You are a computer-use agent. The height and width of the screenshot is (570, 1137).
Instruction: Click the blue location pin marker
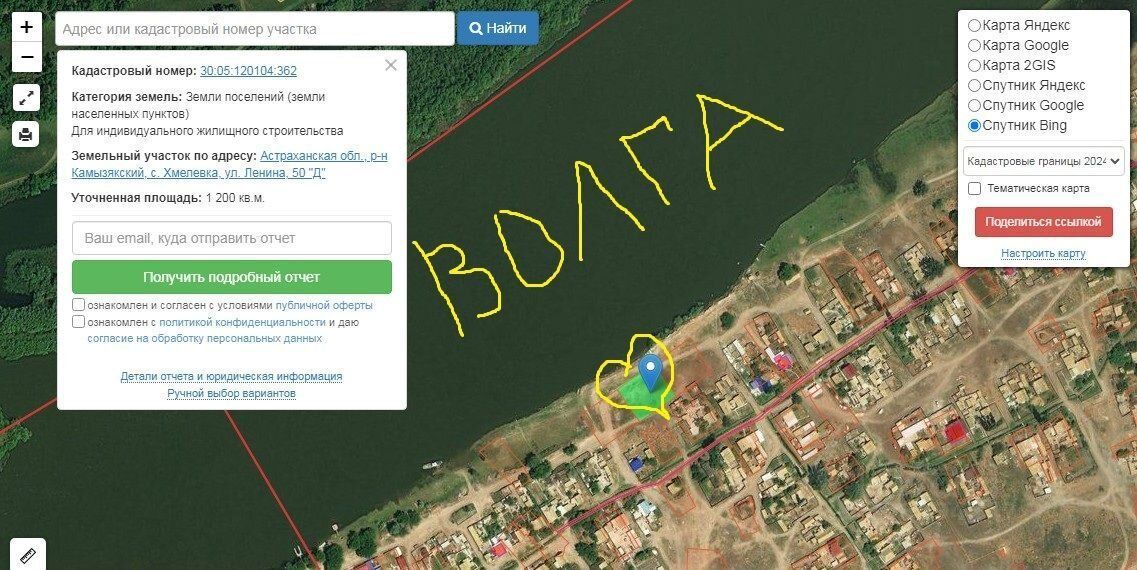[x=652, y=373]
